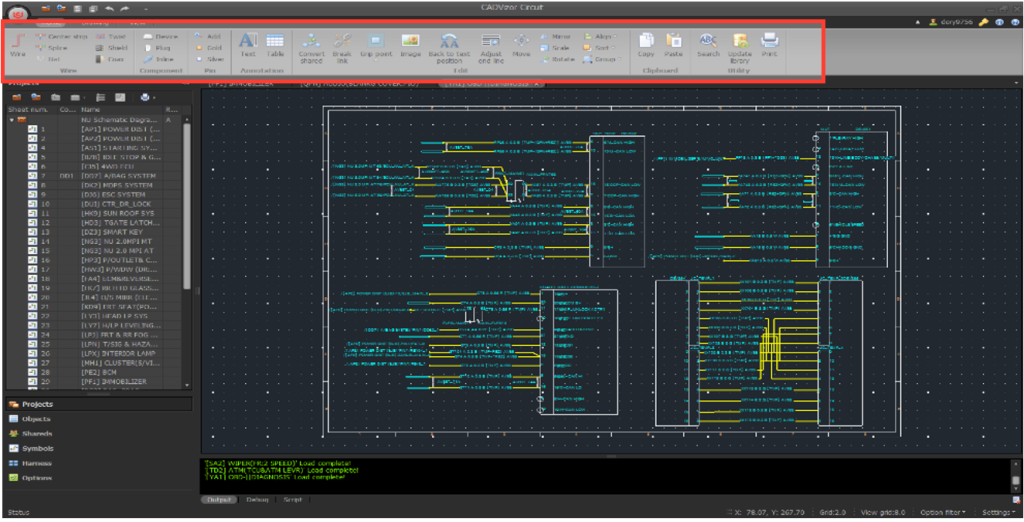Insert an Inline component
Image resolution: width=1024 pixels, height=522 pixels.
[x=159, y=59]
